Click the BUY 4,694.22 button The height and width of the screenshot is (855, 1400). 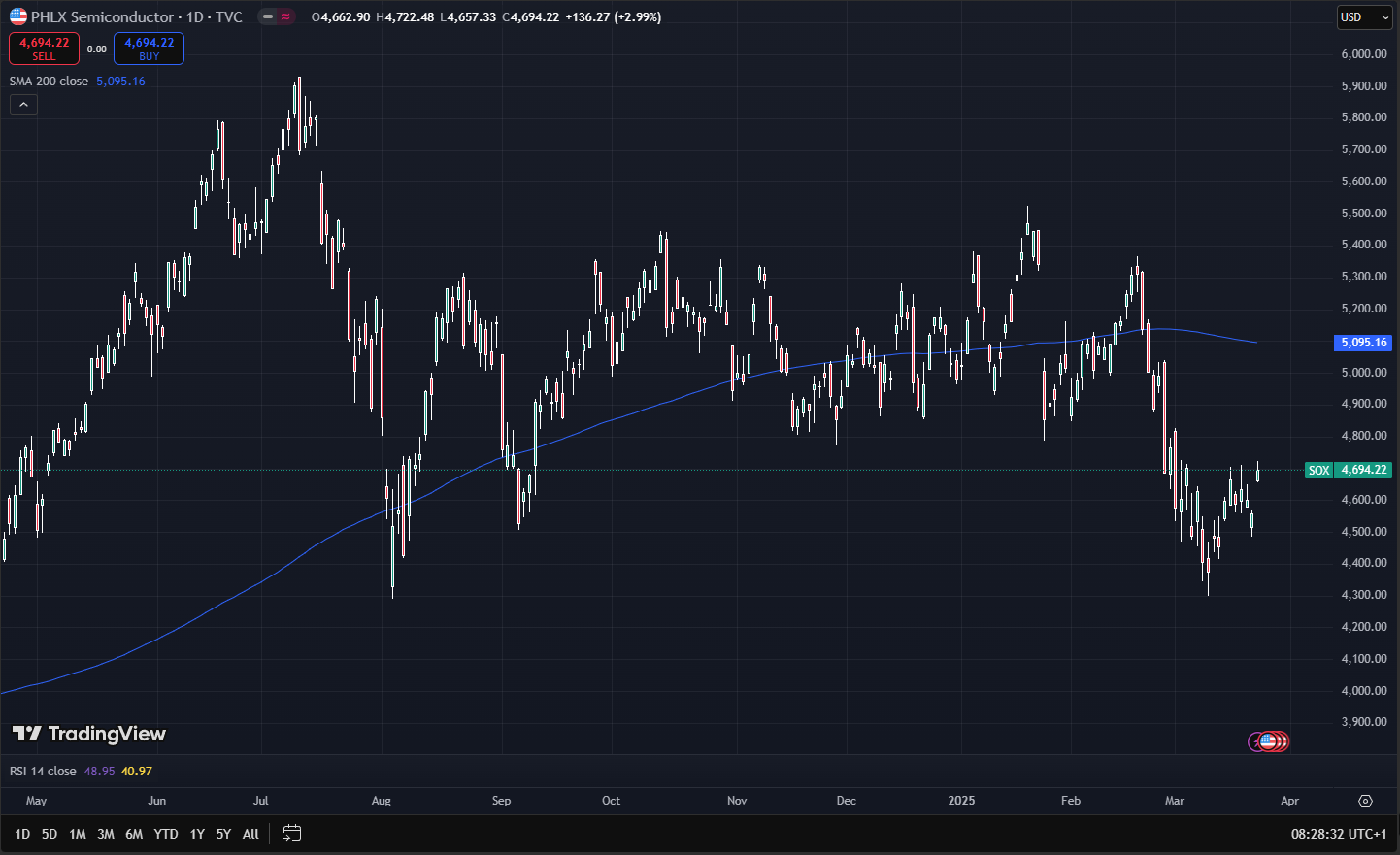point(149,49)
